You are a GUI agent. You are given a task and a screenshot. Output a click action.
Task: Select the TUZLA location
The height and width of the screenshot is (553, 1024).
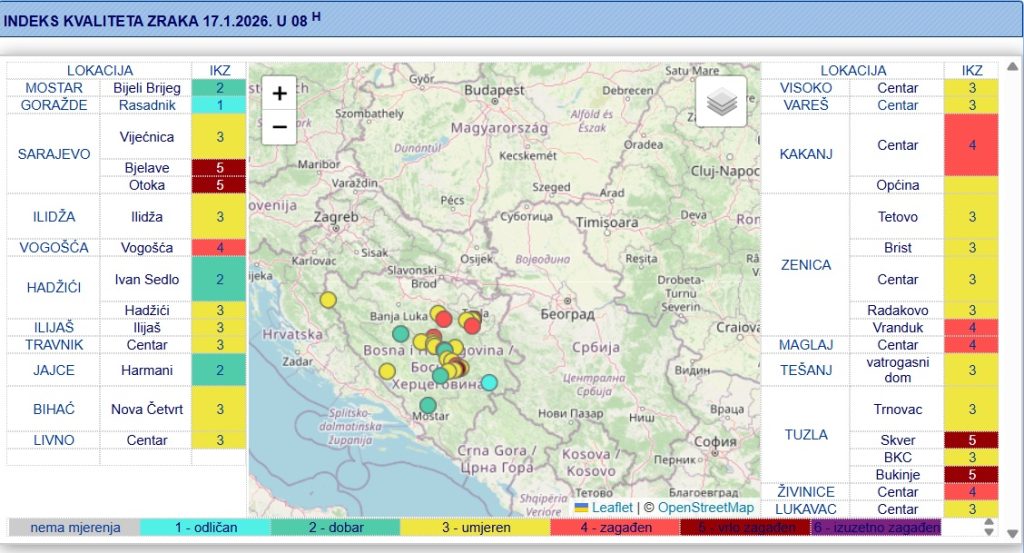pos(805,434)
